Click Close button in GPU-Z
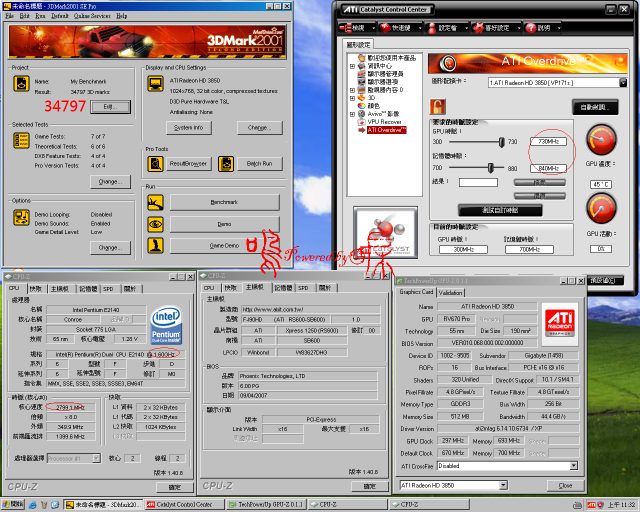 pyautogui.click(x=565, y=485)
